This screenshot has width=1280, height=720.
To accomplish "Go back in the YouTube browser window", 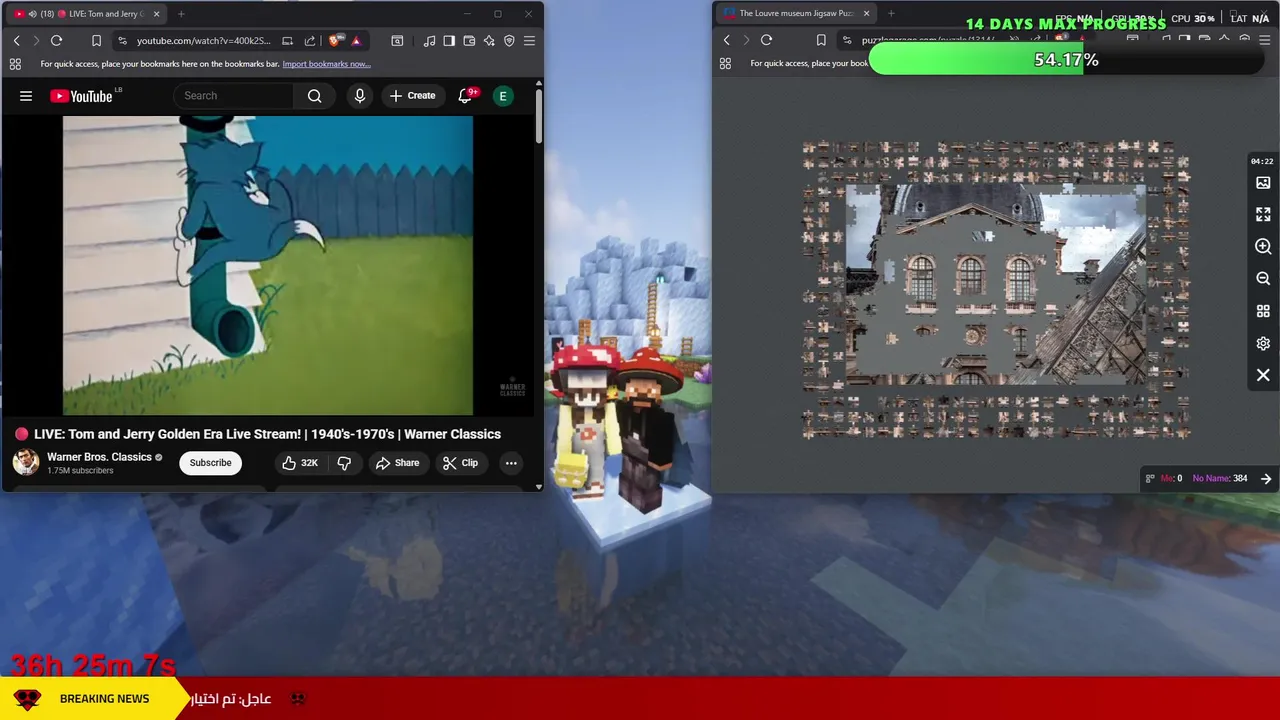I will coord(16,41).
